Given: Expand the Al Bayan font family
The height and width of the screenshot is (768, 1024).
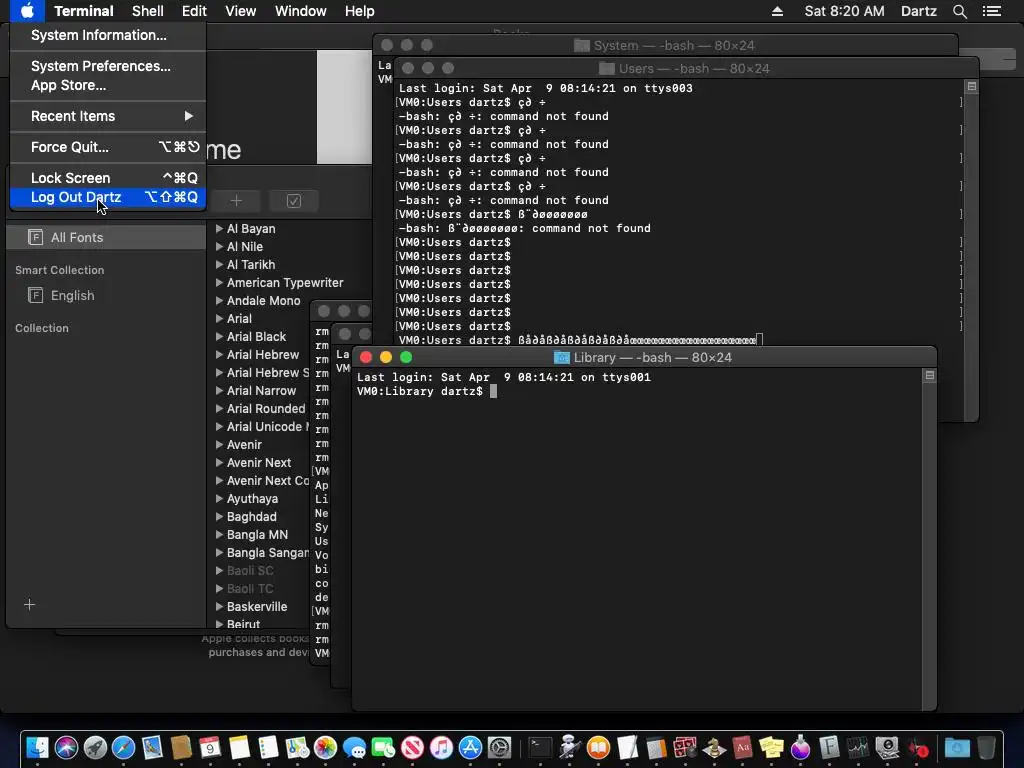Looking at the screenshot, I should pos(219,229).
